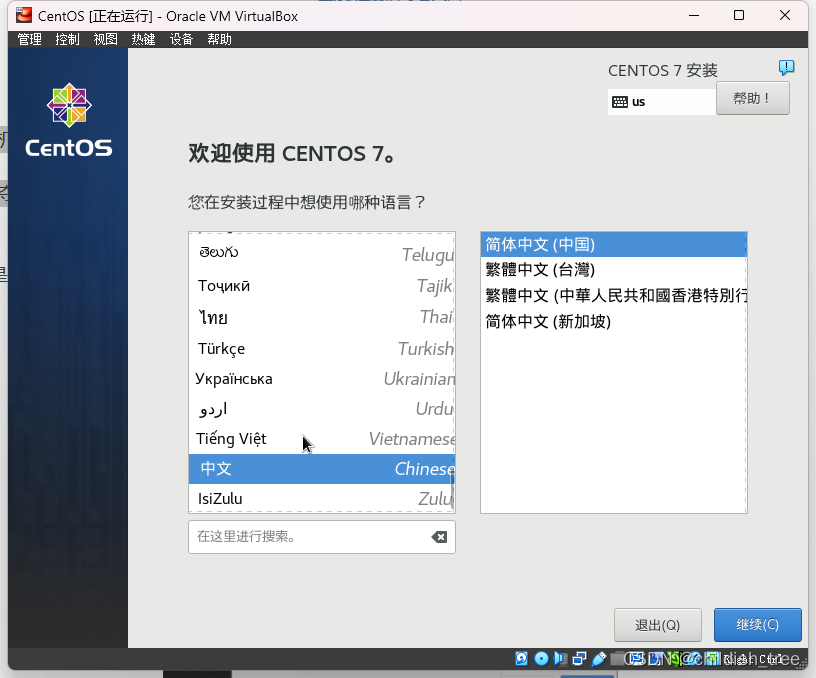The image size is (816, 678).
Task: Click the audio status icon in VM bar
Action: [x=560, y=658]
